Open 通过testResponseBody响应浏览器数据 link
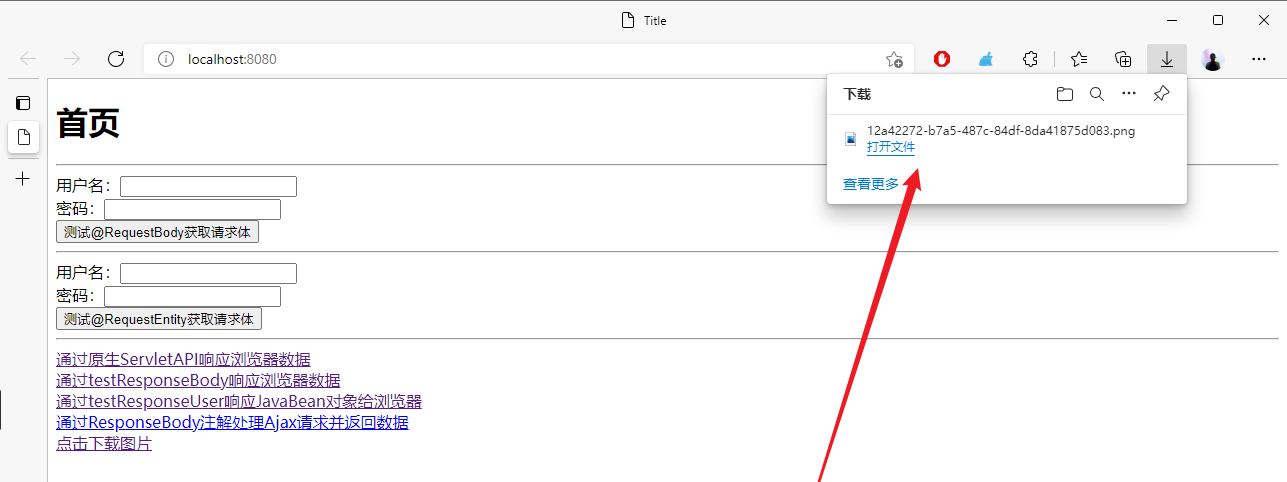The image size is (1287, 482). (x=198, y=381)
